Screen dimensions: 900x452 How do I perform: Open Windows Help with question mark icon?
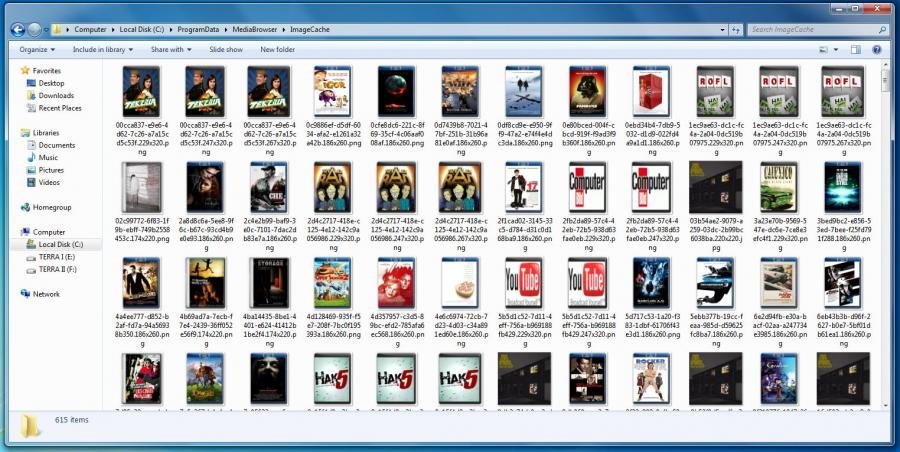click(x=876, y=50)
